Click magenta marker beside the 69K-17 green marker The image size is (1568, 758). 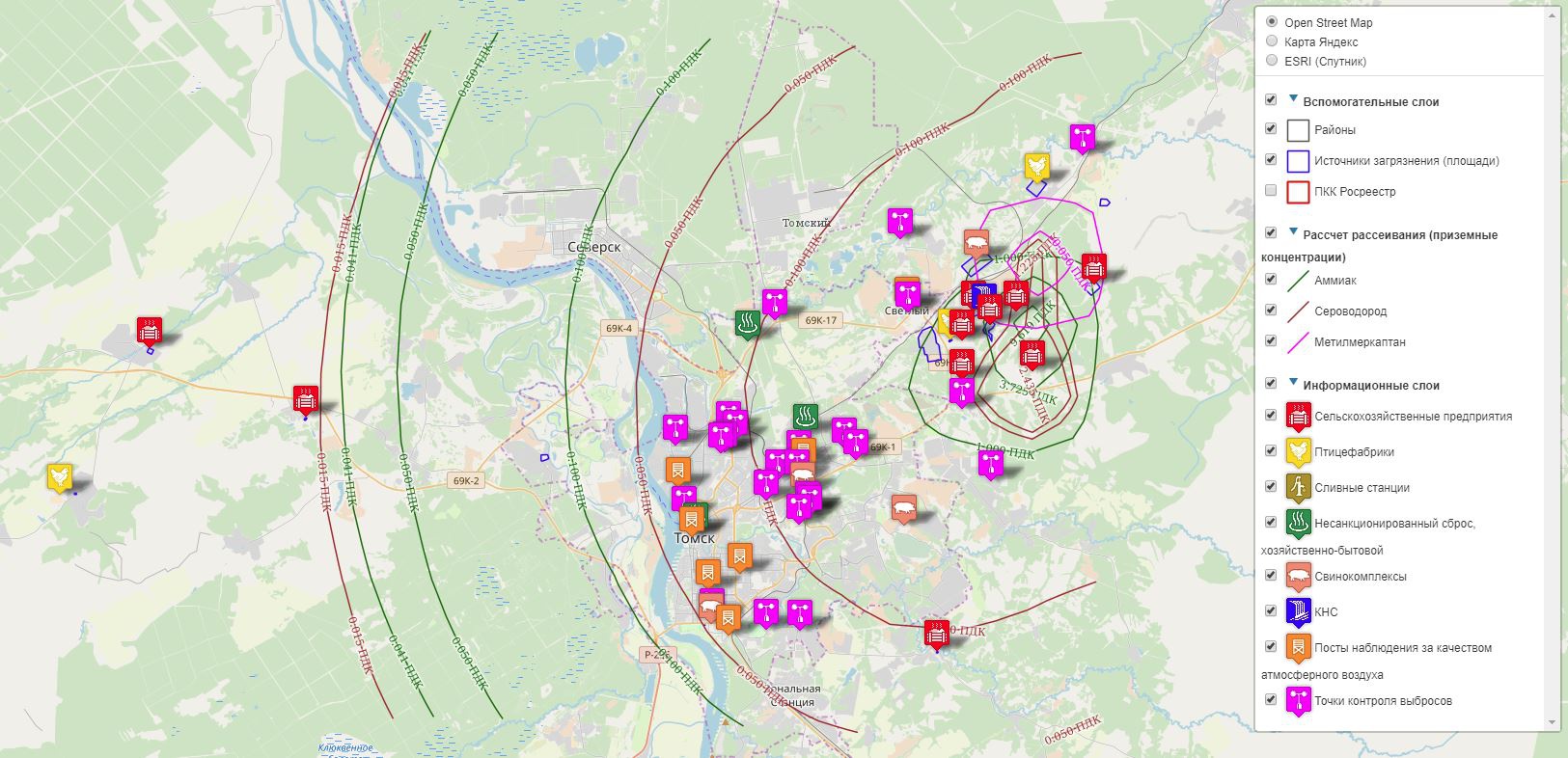click(774, 304)
